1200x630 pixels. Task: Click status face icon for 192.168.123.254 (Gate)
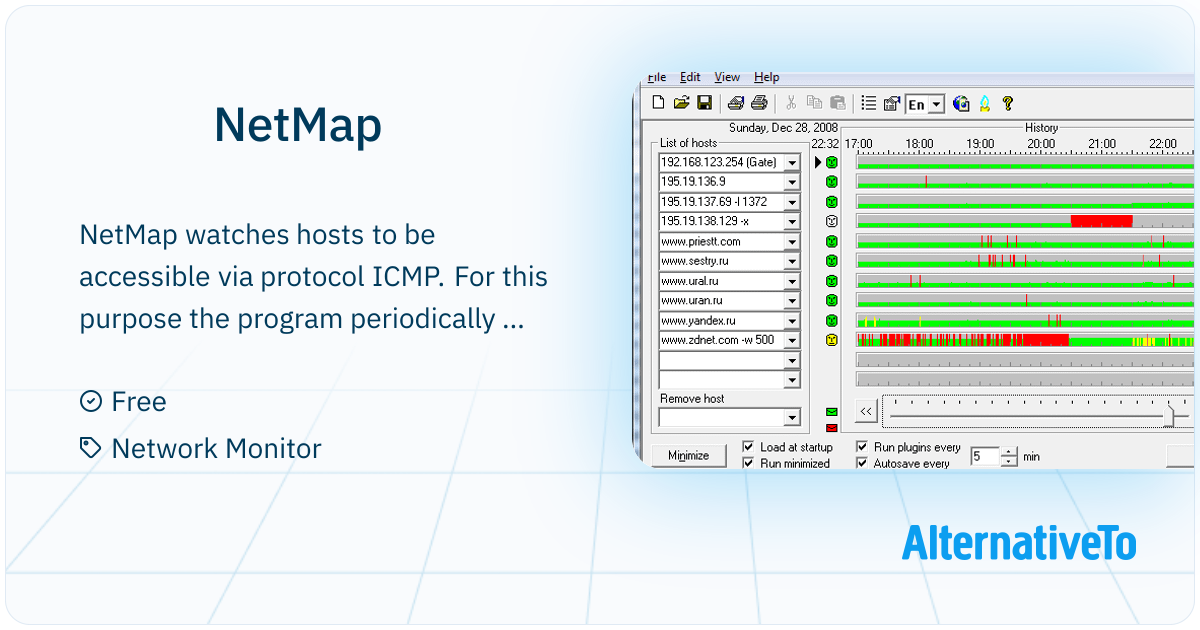831,162
